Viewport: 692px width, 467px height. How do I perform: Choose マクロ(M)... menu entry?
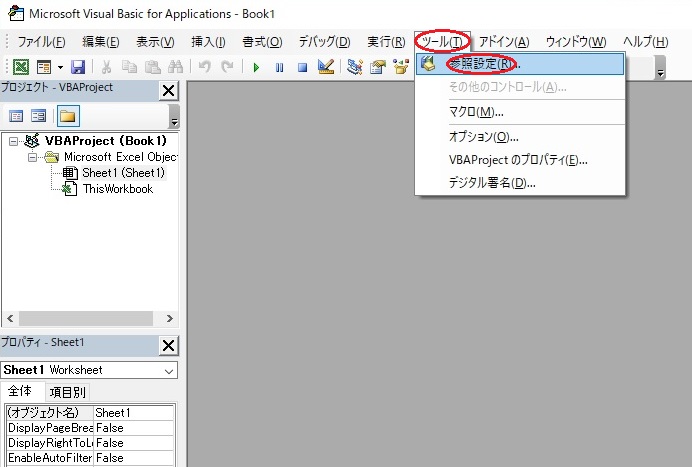pos(520,112)
